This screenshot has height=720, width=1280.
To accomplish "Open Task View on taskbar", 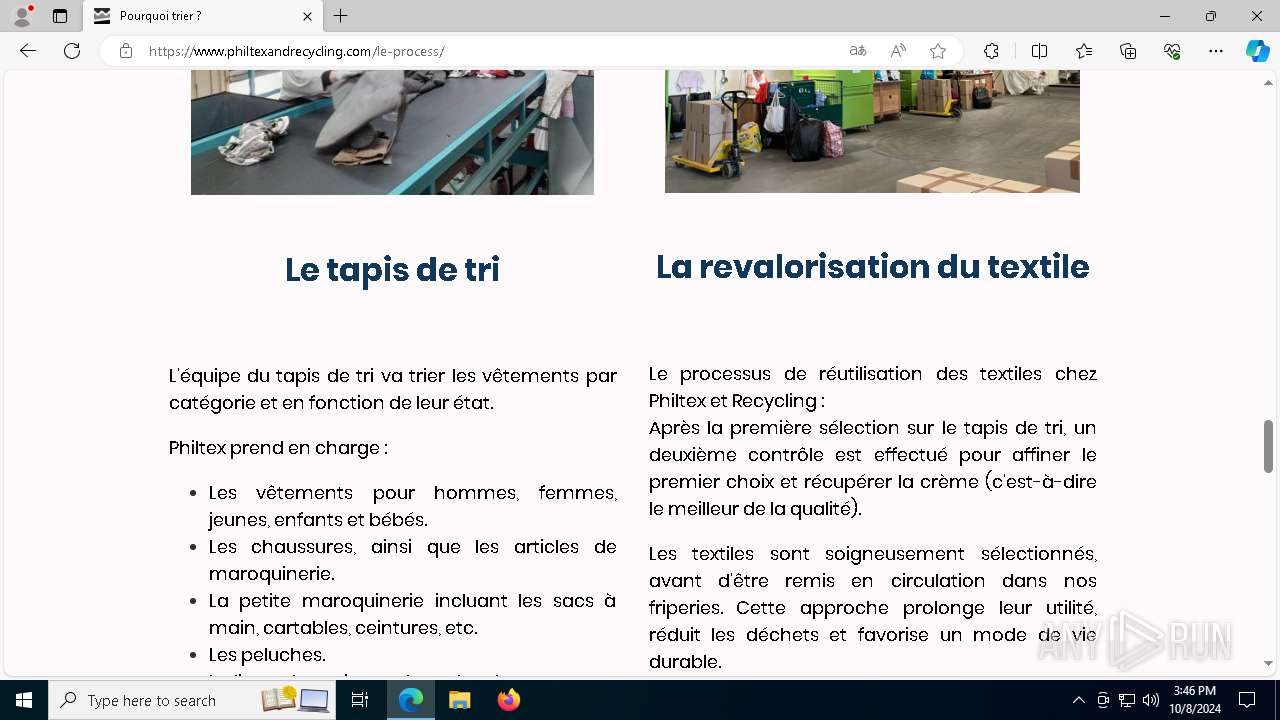I will click(361, 700).
